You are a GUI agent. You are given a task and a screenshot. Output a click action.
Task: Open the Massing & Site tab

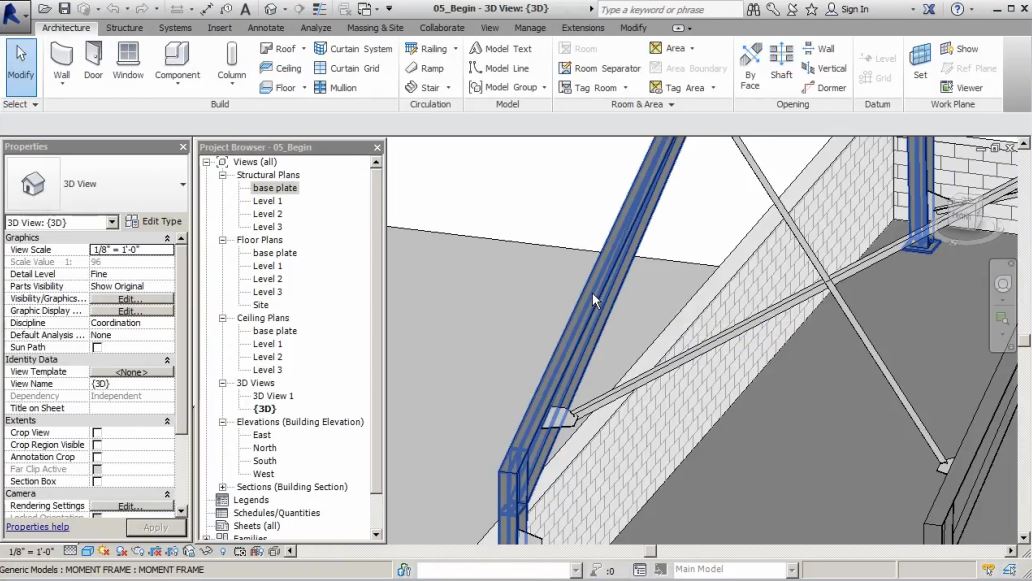[375, 28]
